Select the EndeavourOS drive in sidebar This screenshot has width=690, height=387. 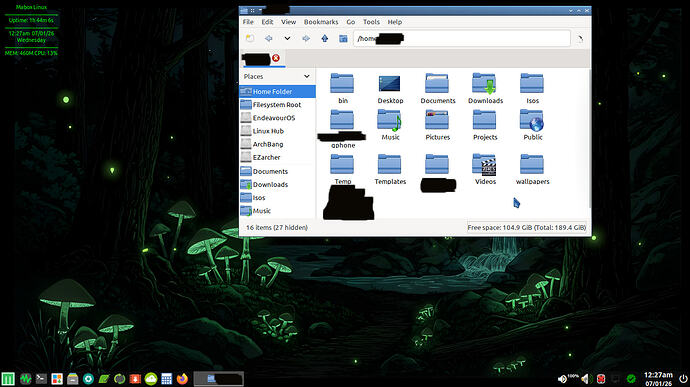(x=277, y=118)
